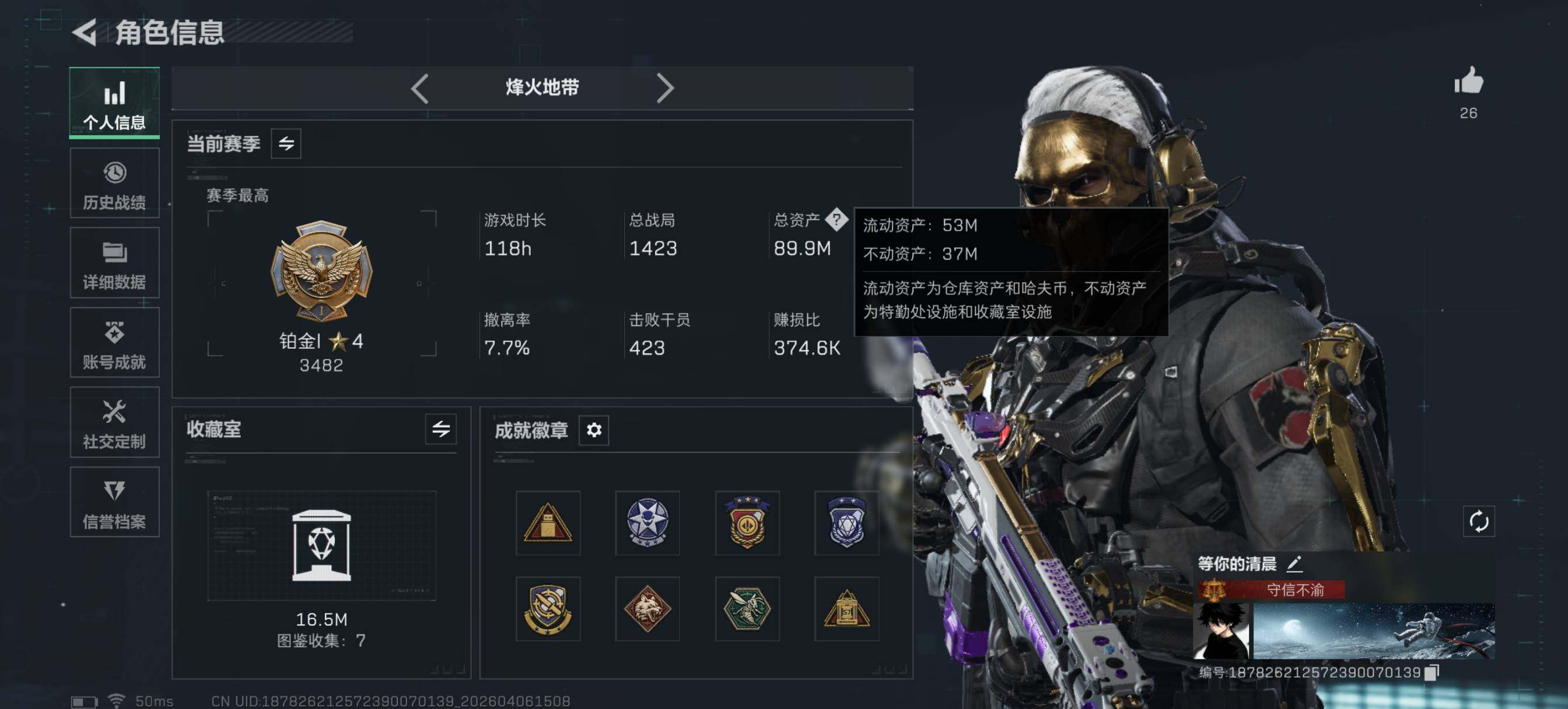1568x709 pixels.
Task: Toggle the current season swap button
Action: 286,143
